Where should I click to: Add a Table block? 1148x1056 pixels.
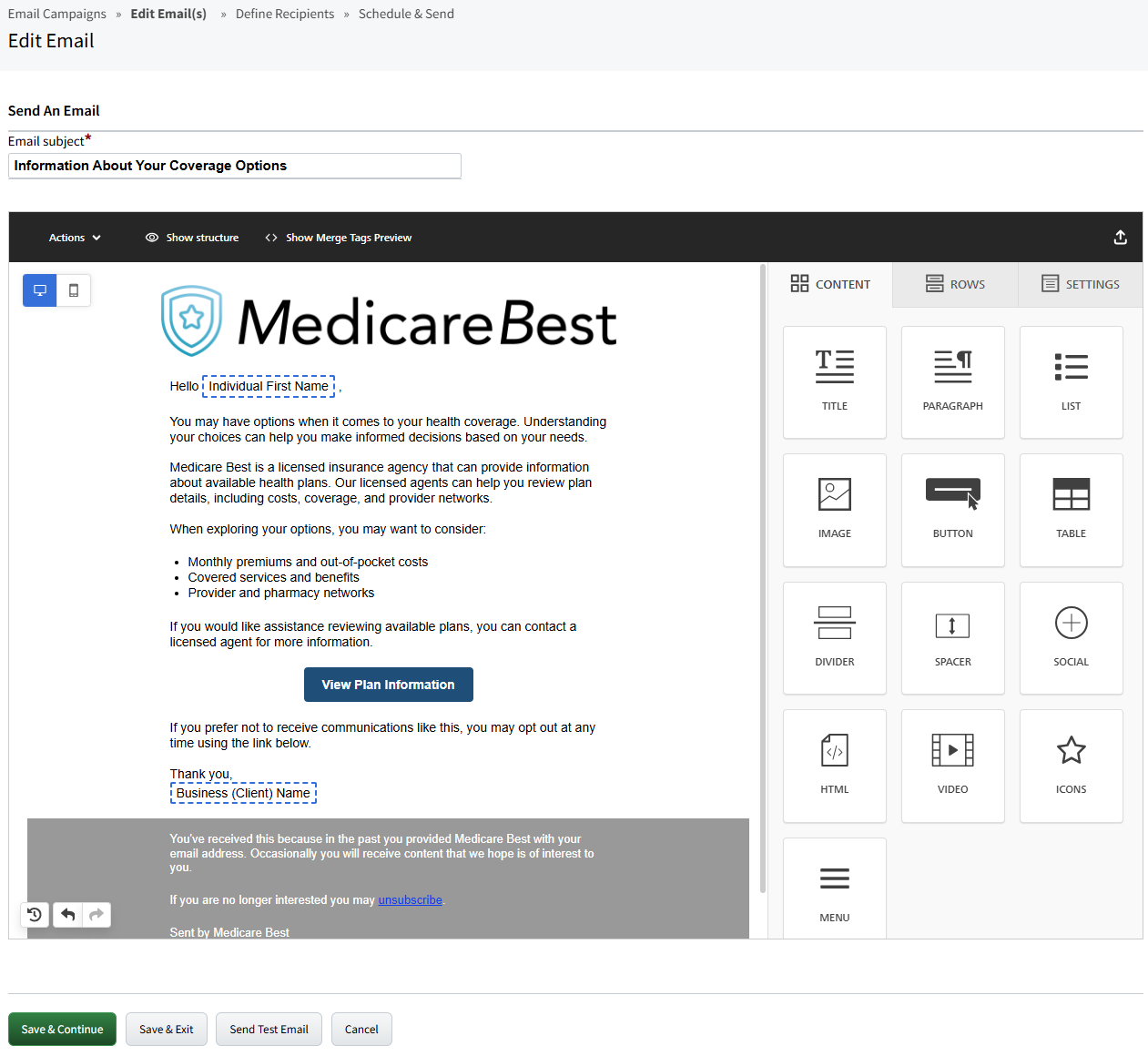click(1071, 510)
